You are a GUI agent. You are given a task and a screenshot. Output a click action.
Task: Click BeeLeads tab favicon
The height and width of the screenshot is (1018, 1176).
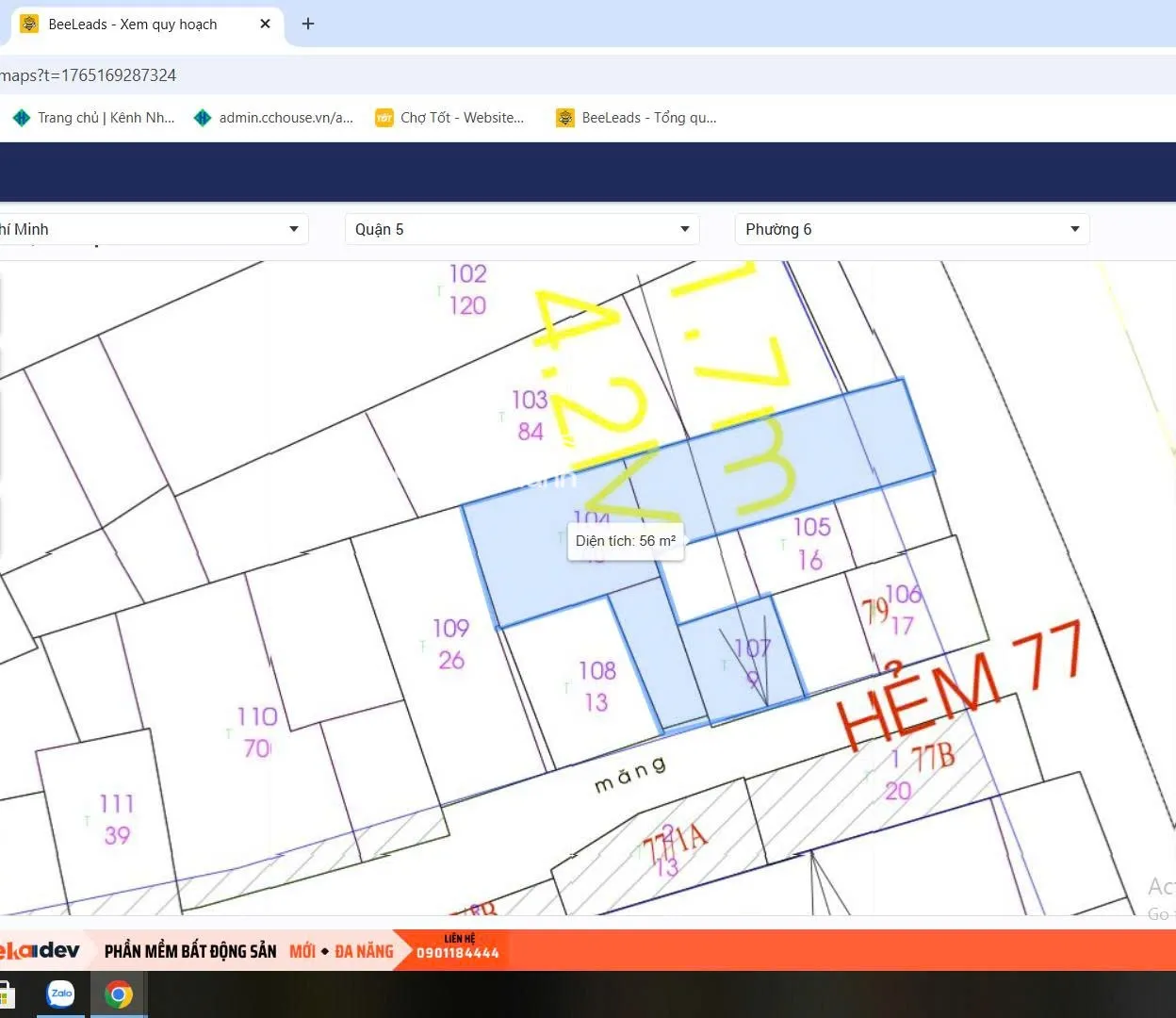tap(29, 24)
